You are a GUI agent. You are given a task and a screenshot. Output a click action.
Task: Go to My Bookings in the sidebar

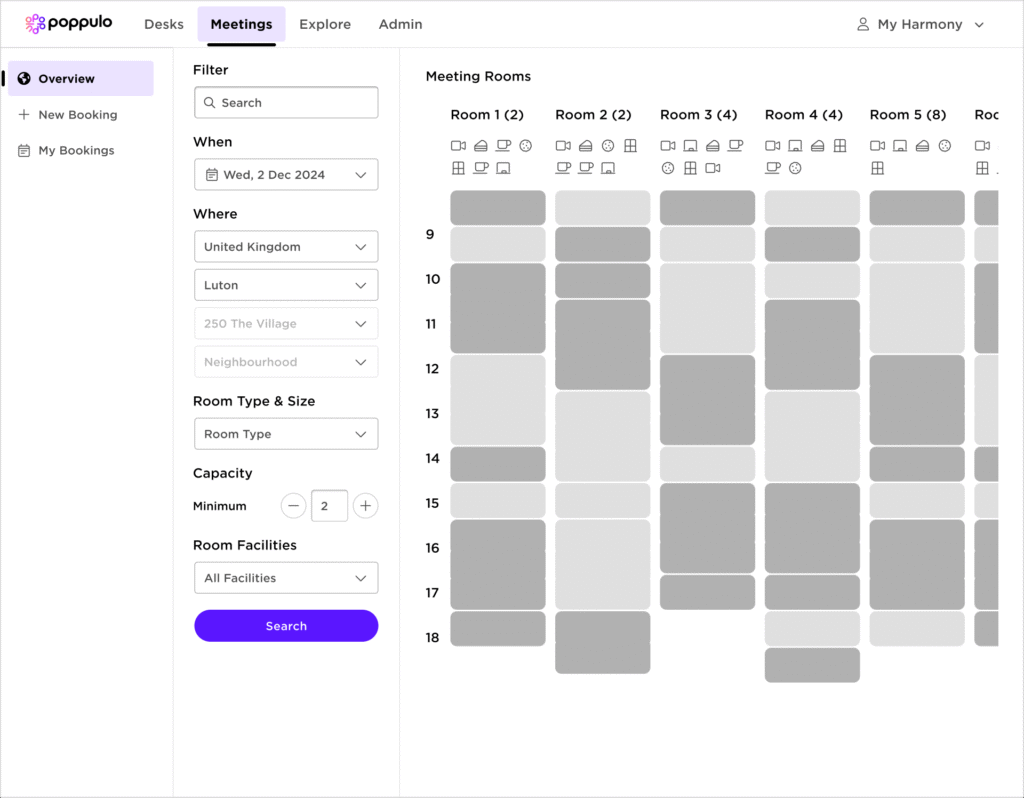[x=76, y=151]
